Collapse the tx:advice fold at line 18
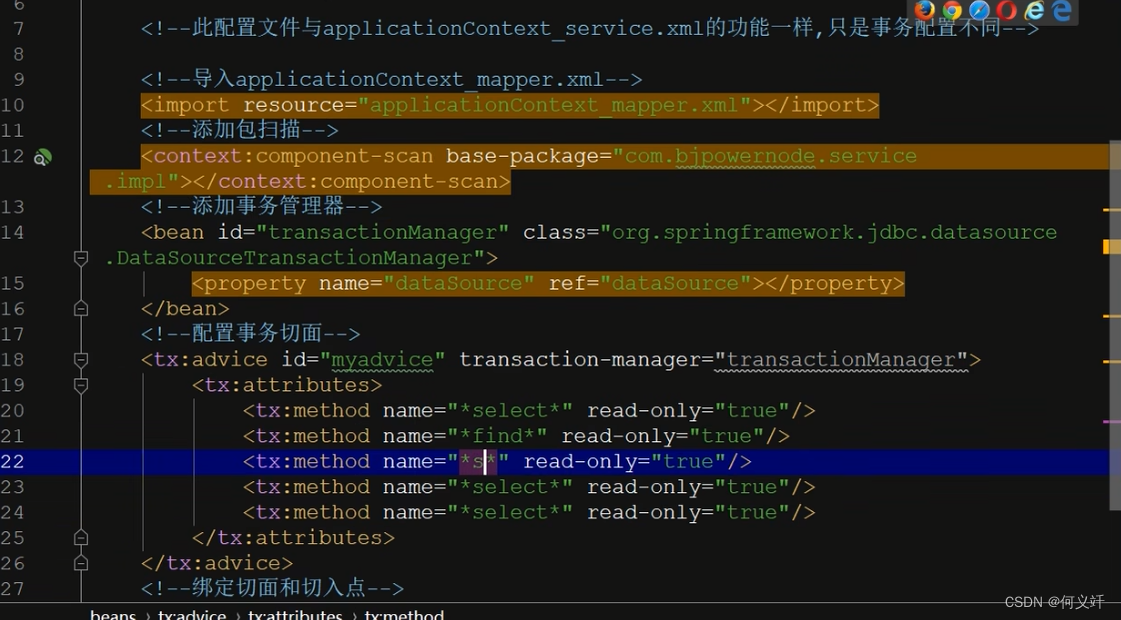Screen dimensions: 1121x620 (81, 360)
